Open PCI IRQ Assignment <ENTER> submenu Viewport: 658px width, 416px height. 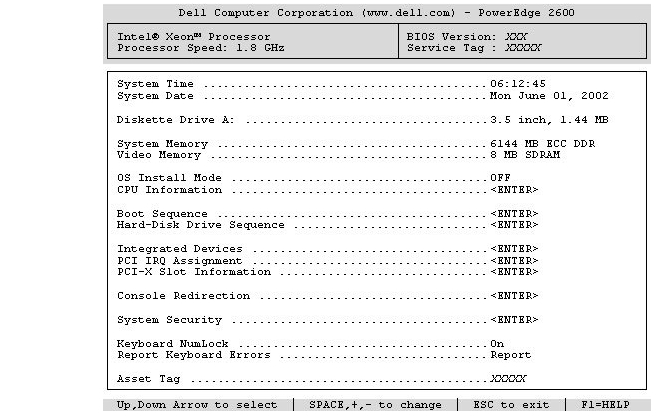514,261
